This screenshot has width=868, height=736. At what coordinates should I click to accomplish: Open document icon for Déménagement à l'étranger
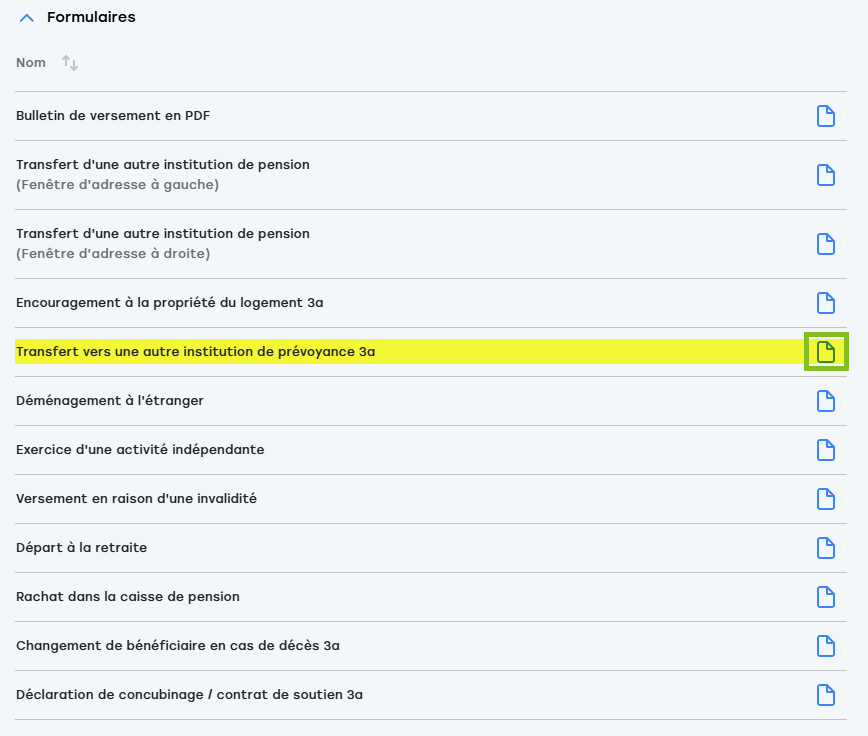826,401
